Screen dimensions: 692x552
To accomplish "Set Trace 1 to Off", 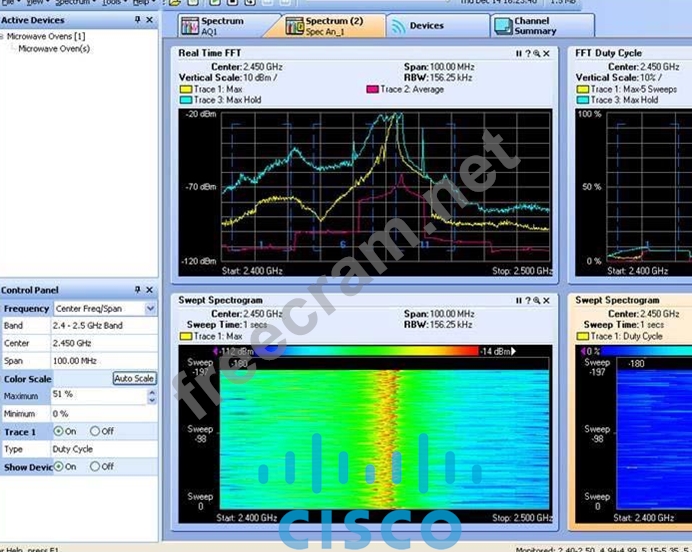I will (x=96, y=432).
